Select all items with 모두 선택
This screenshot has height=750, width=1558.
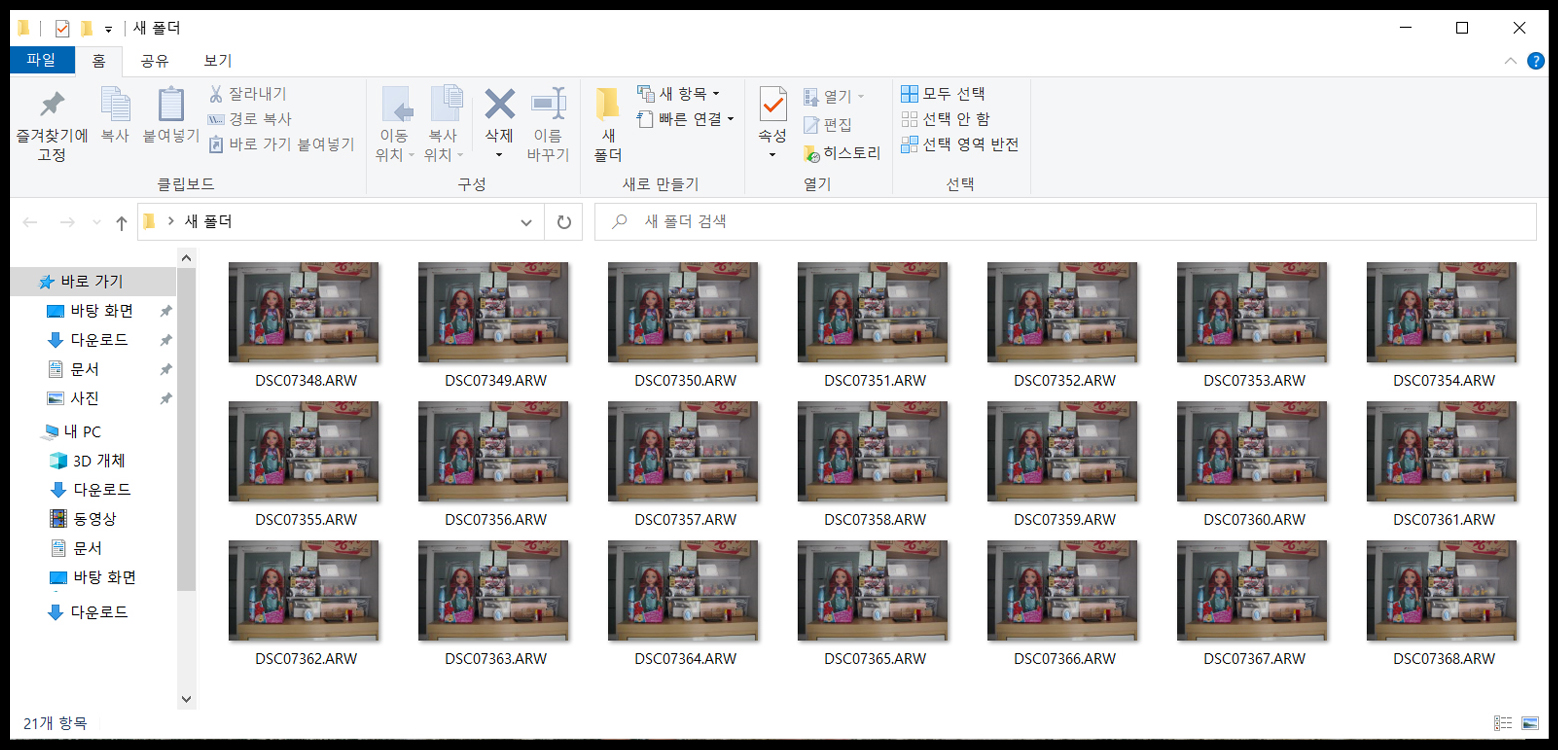click(x=943, y=93)
